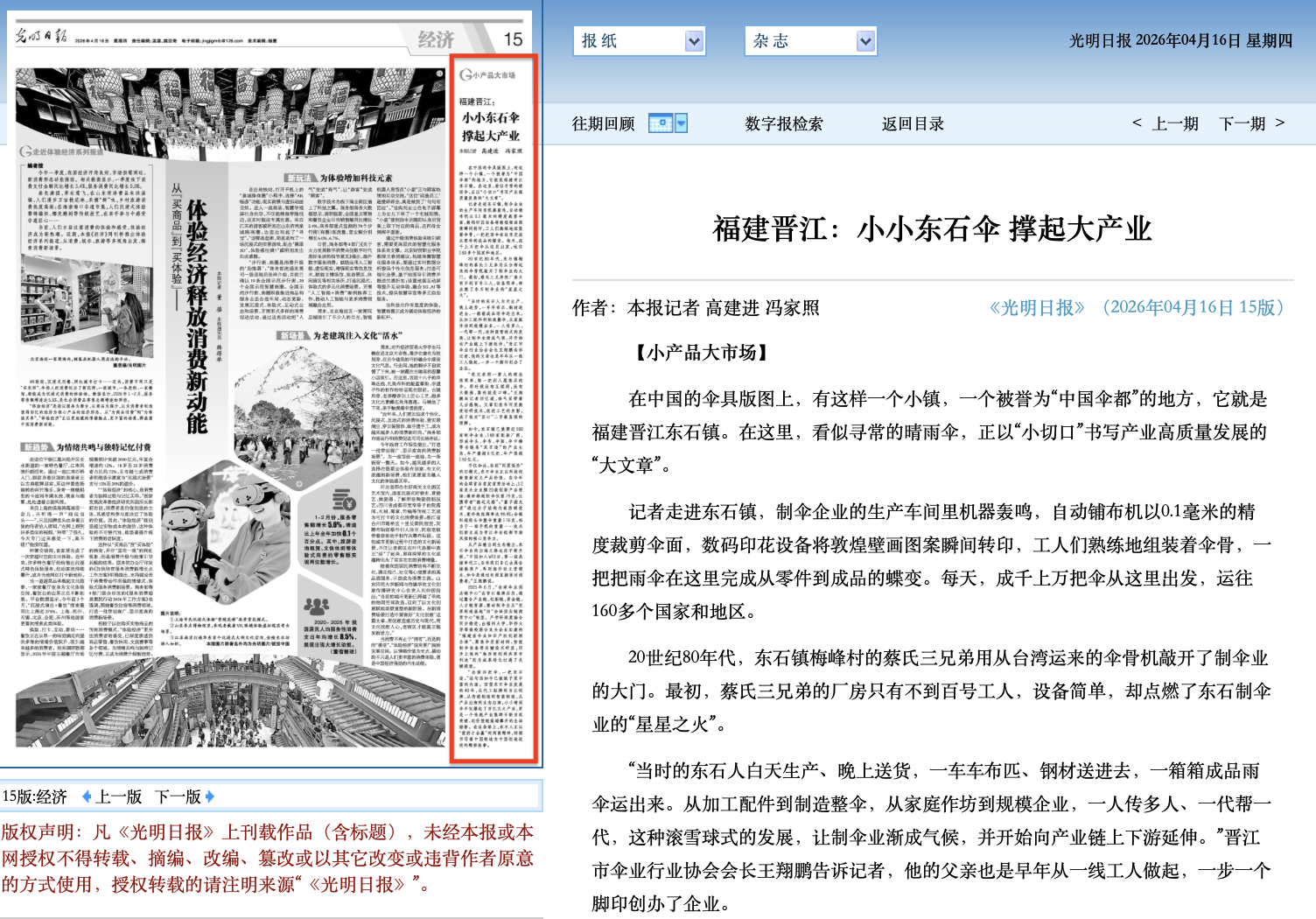Viewport: 1316px width, 919px height.
Task: Click the 《光明日报》 source link
Action: (1036, 307)
